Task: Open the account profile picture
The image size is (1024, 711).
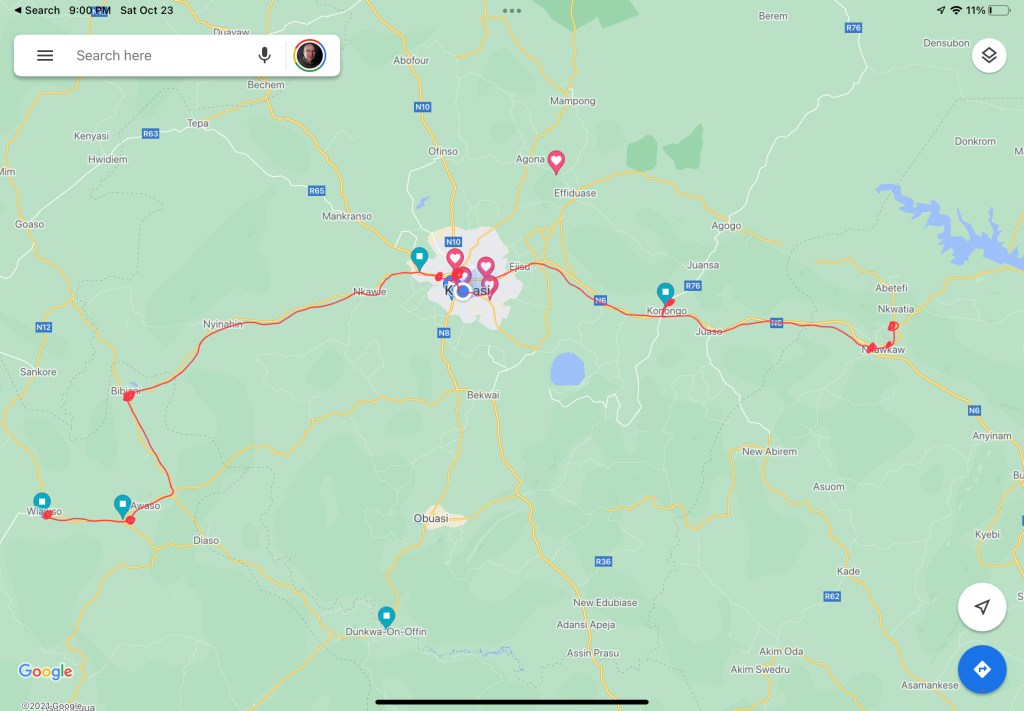Action: [x=310, y=55]
